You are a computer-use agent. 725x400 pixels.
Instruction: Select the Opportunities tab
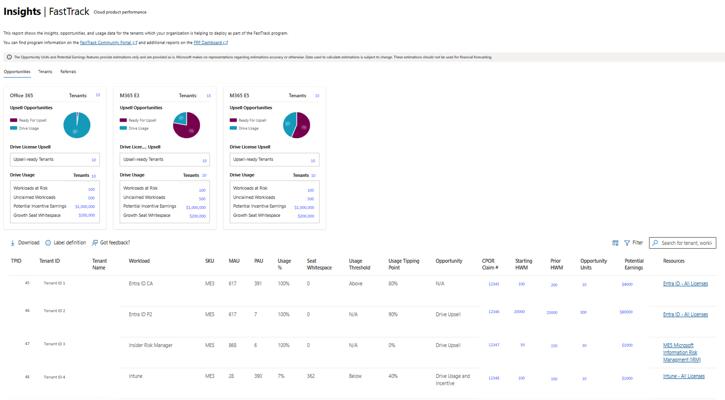pyautogui.click(x=17, y=72)
